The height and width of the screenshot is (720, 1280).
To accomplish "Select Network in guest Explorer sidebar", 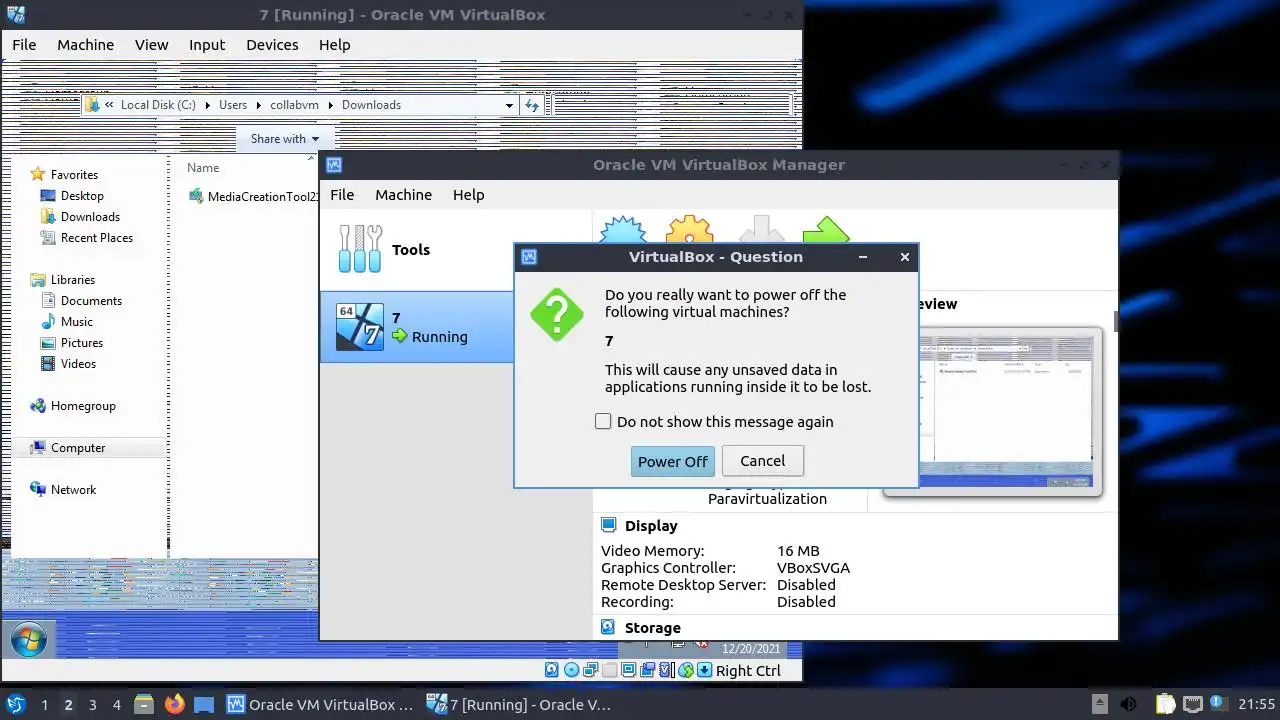I will [x=73, y=490].
